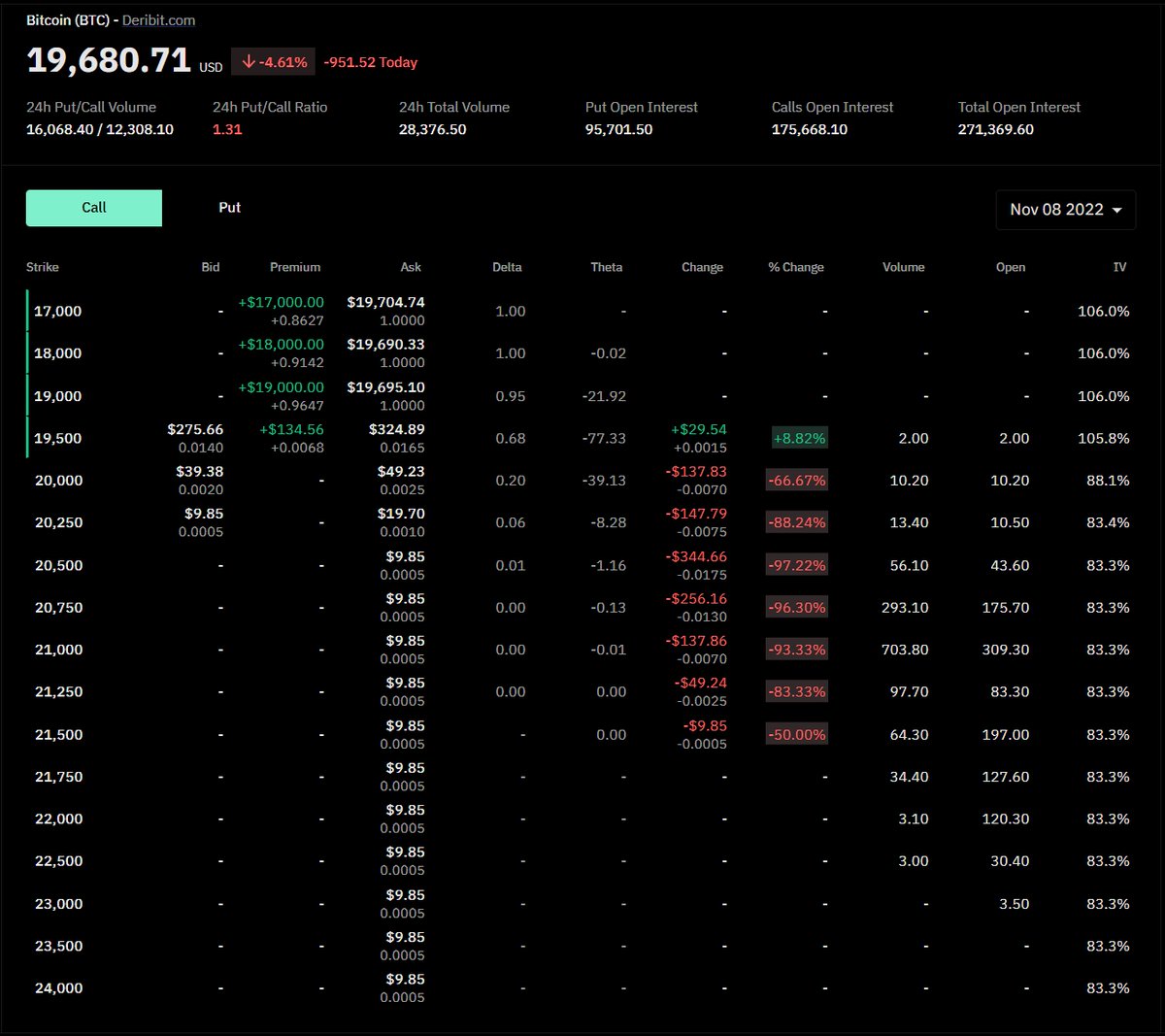Click the $19,704.74 ask price
Viewport: 1165px width, 1036px height.
(385, 302)
